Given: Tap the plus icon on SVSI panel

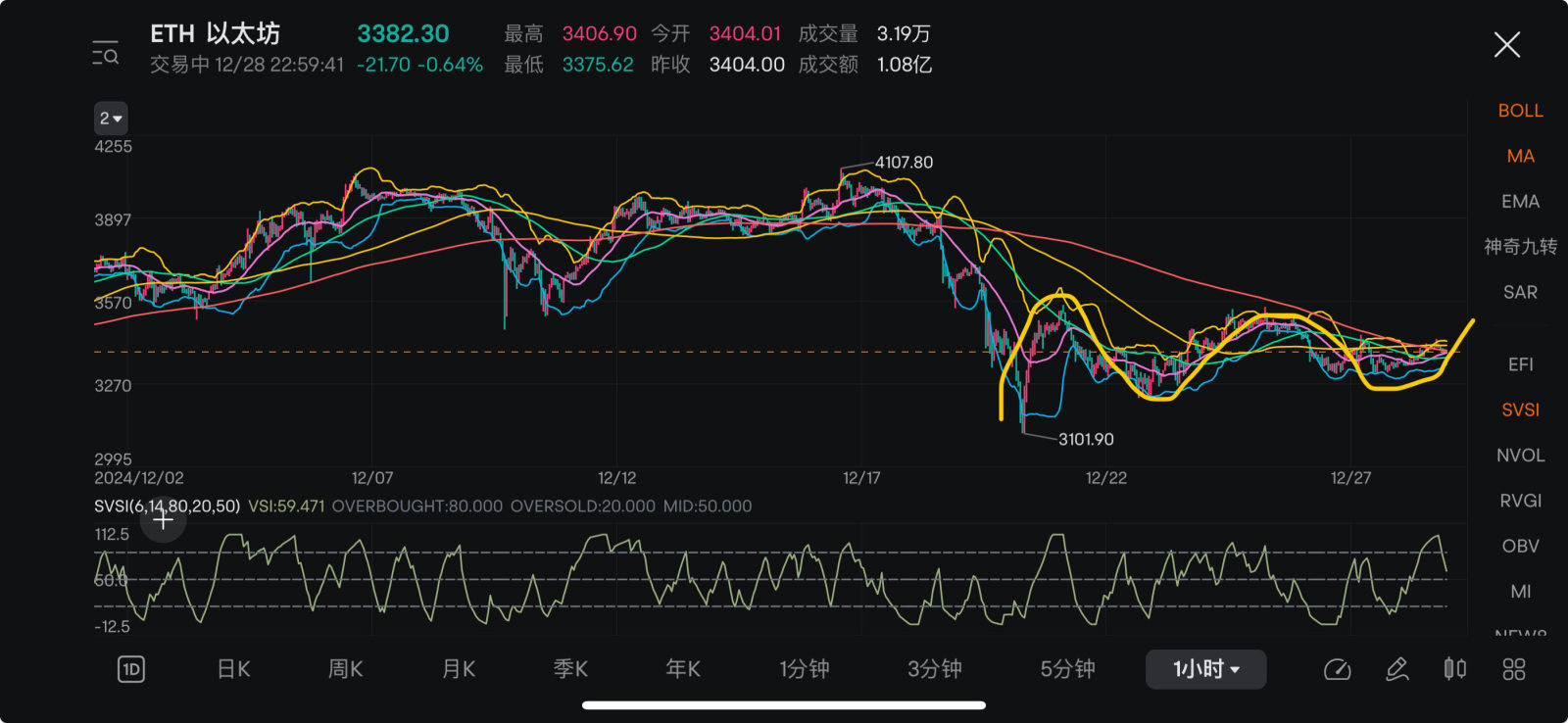Looking at the screenshot, I should tap(163, 520).
